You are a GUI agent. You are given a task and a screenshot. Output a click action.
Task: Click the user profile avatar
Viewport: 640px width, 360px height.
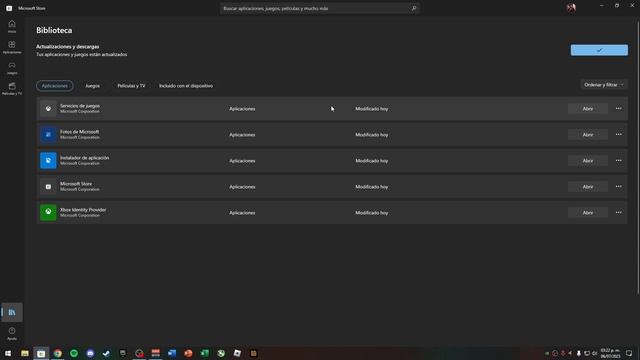pos(571,8)
